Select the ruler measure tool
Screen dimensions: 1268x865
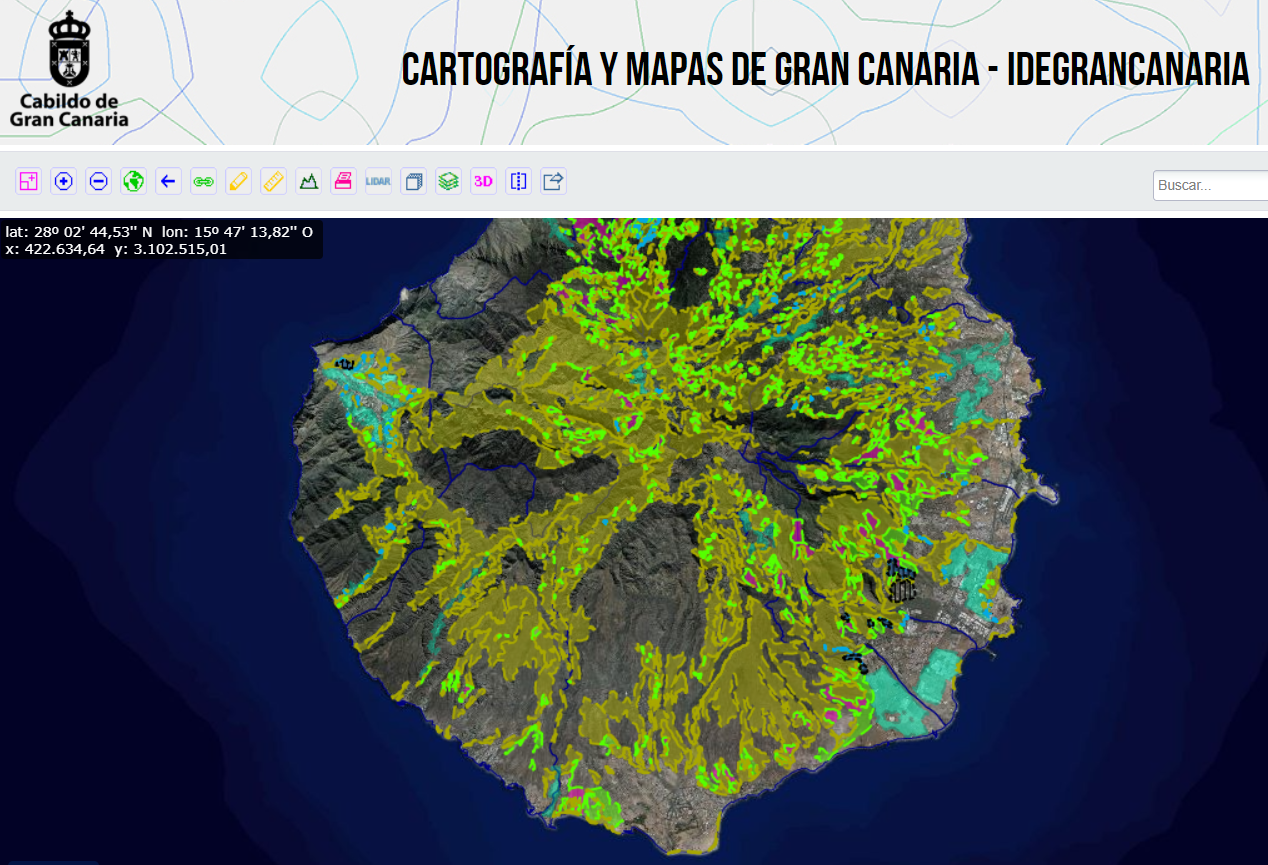(x=273, y=181)
